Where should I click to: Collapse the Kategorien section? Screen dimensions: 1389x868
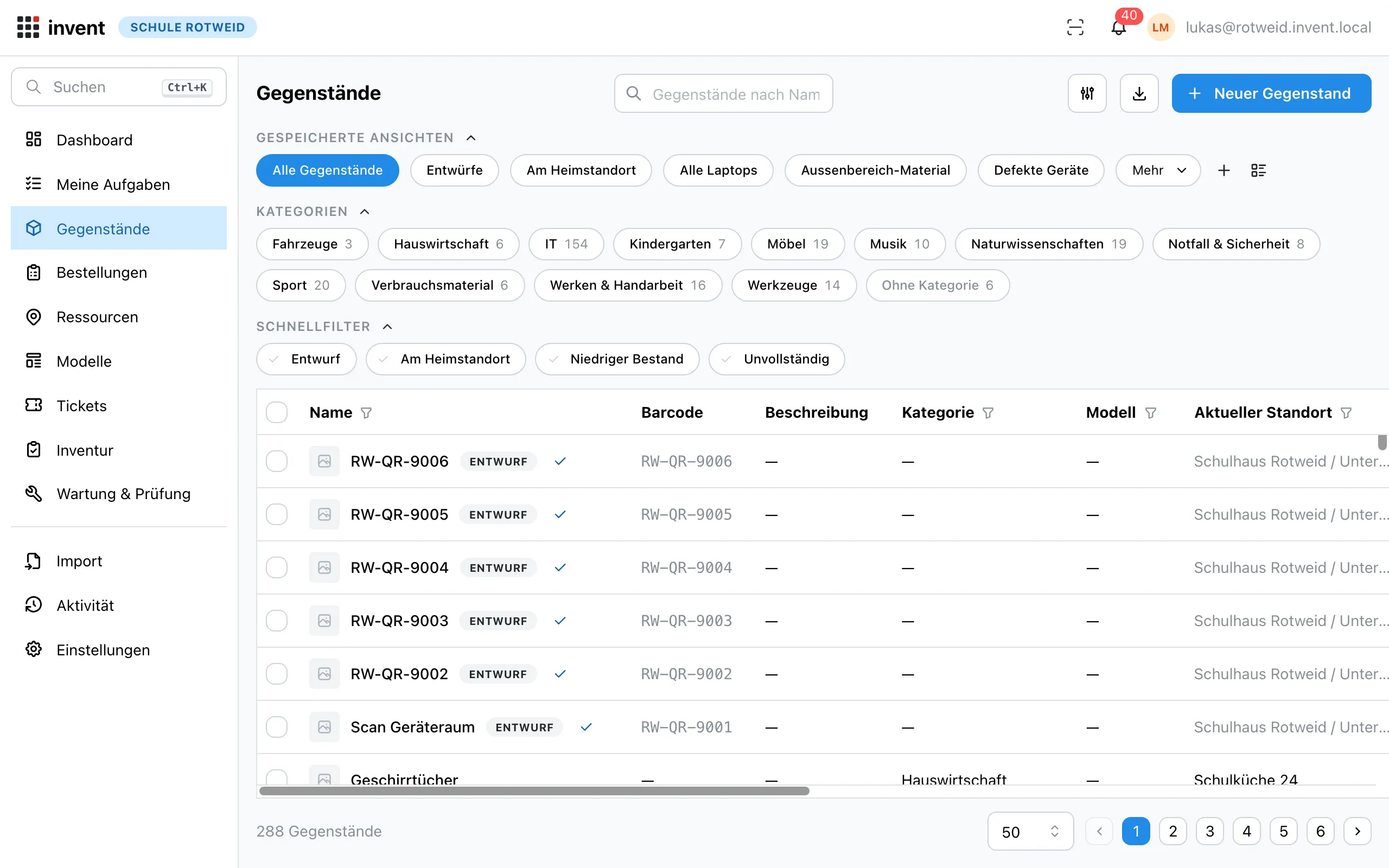(x=365, y=211)
